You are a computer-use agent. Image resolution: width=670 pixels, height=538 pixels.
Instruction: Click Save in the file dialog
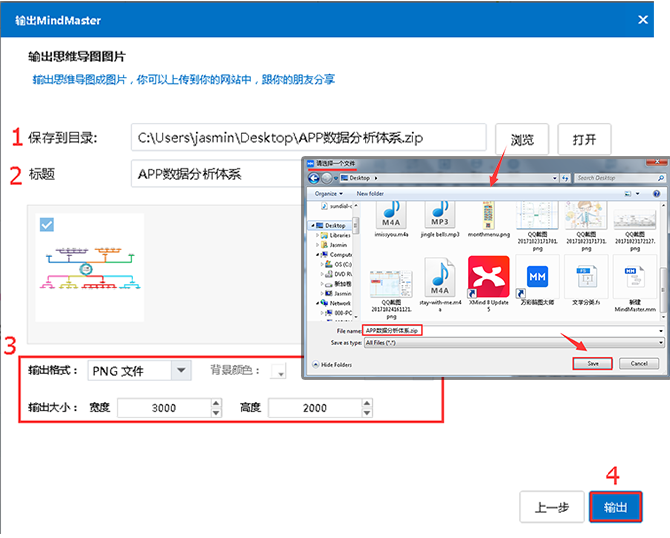click(x=593, y=364)
